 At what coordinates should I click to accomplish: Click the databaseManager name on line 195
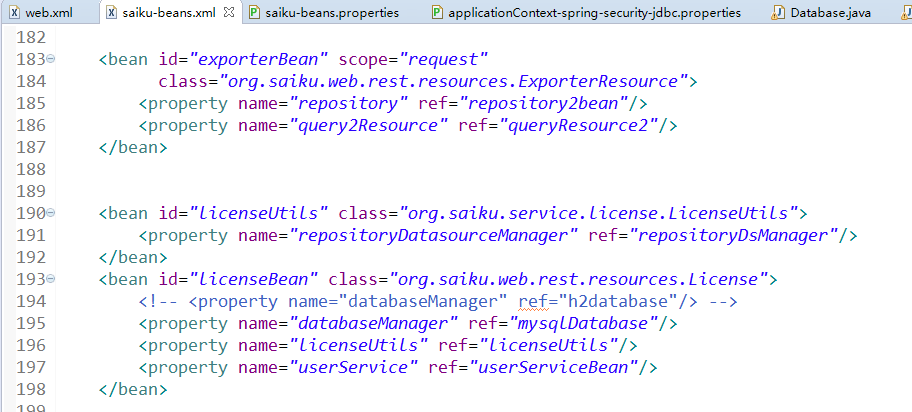(x=372, y=323)
